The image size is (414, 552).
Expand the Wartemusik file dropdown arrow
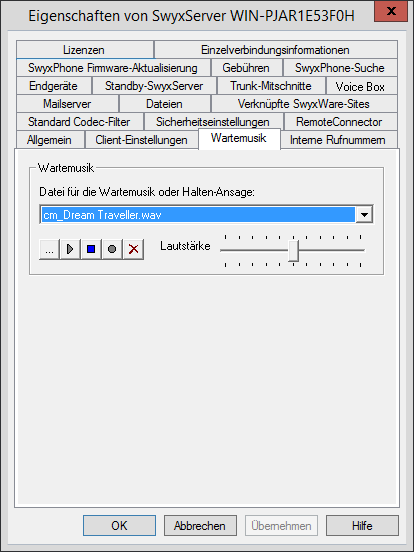tap(364, 214)
